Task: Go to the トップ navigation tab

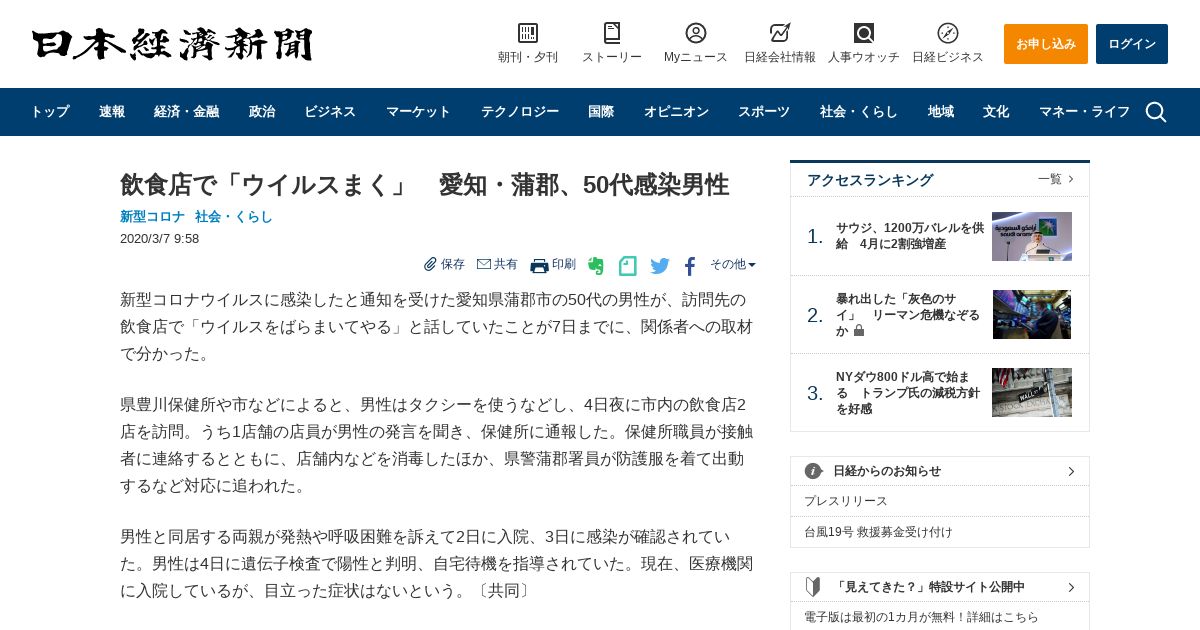Action: (x=50, y=112)
